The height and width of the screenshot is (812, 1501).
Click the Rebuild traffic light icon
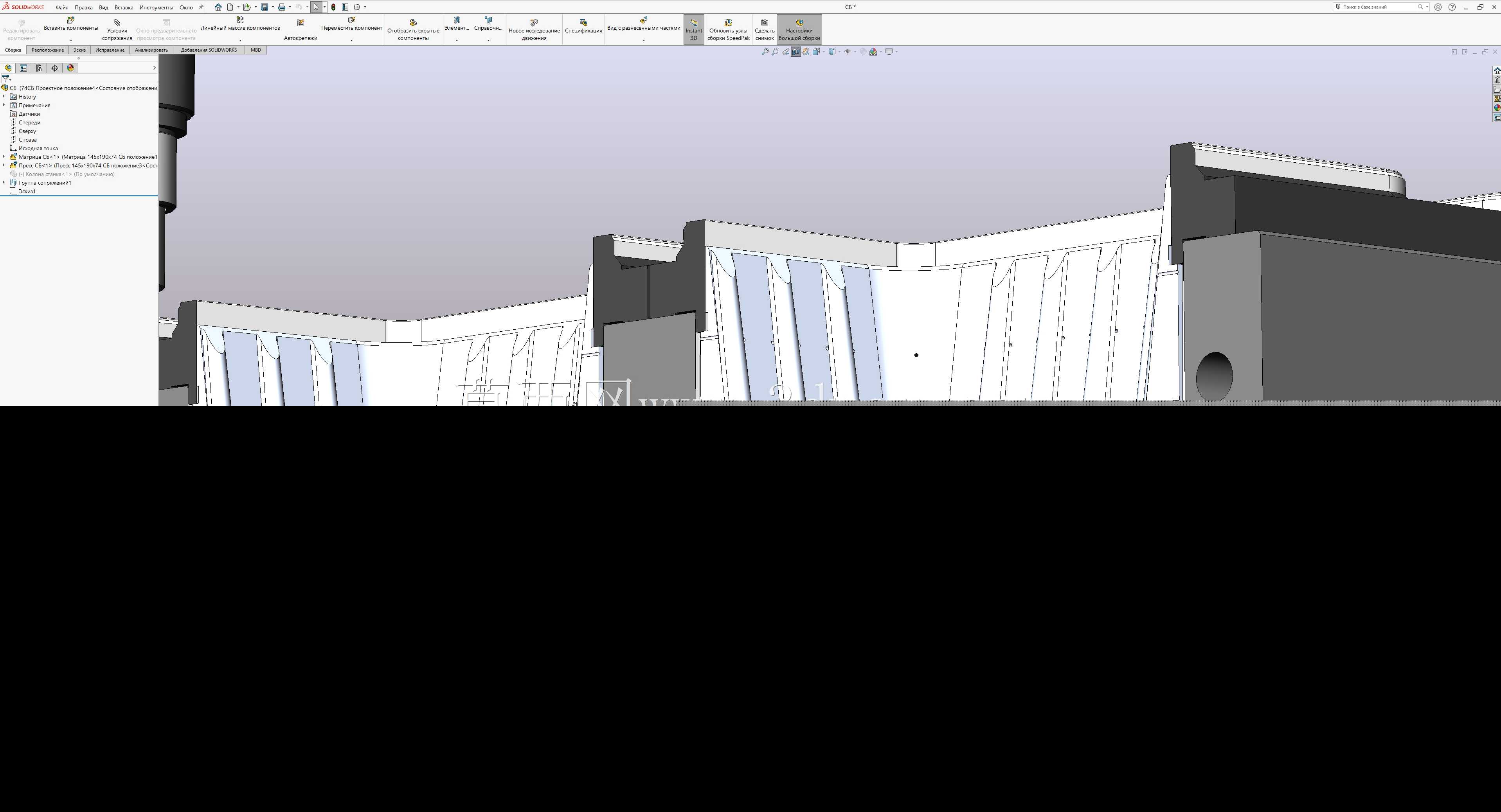click(x=333, y=7)
